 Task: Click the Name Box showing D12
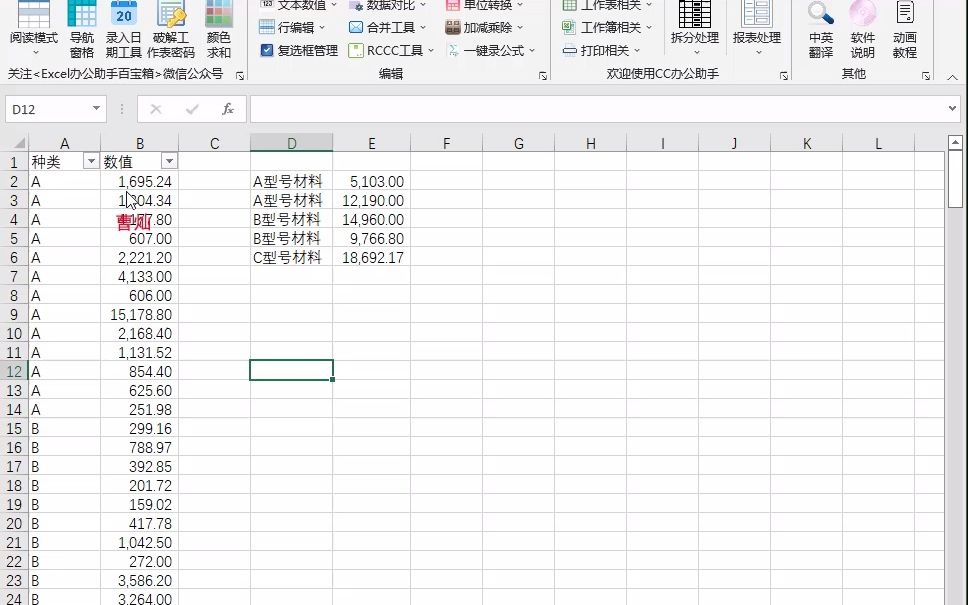tap(50, 109)
